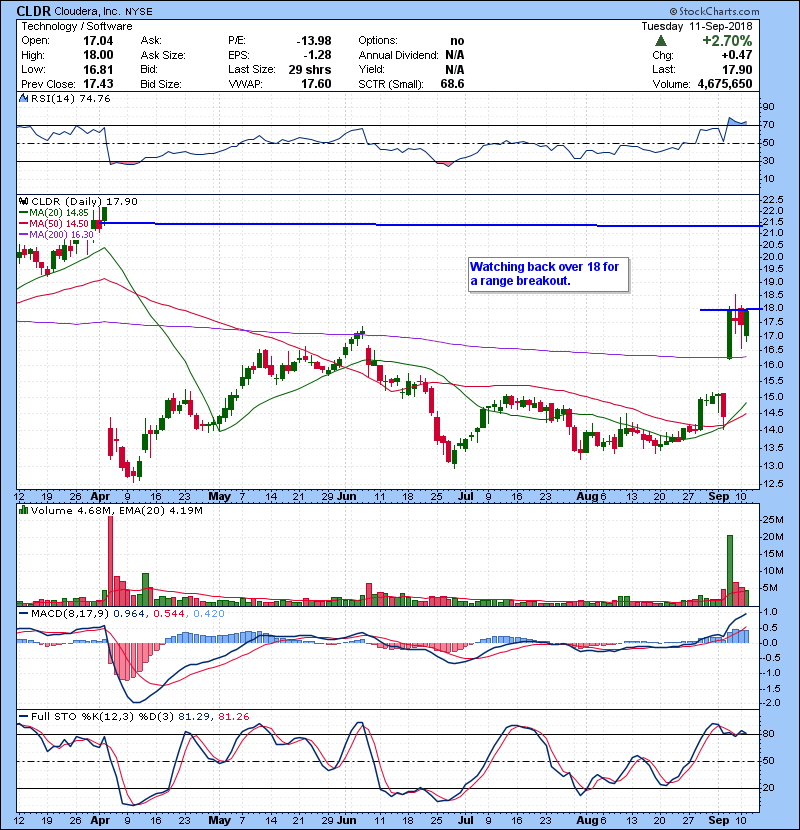Click the date Tuesday 11-Sep-2018

[x=697, y=26]
